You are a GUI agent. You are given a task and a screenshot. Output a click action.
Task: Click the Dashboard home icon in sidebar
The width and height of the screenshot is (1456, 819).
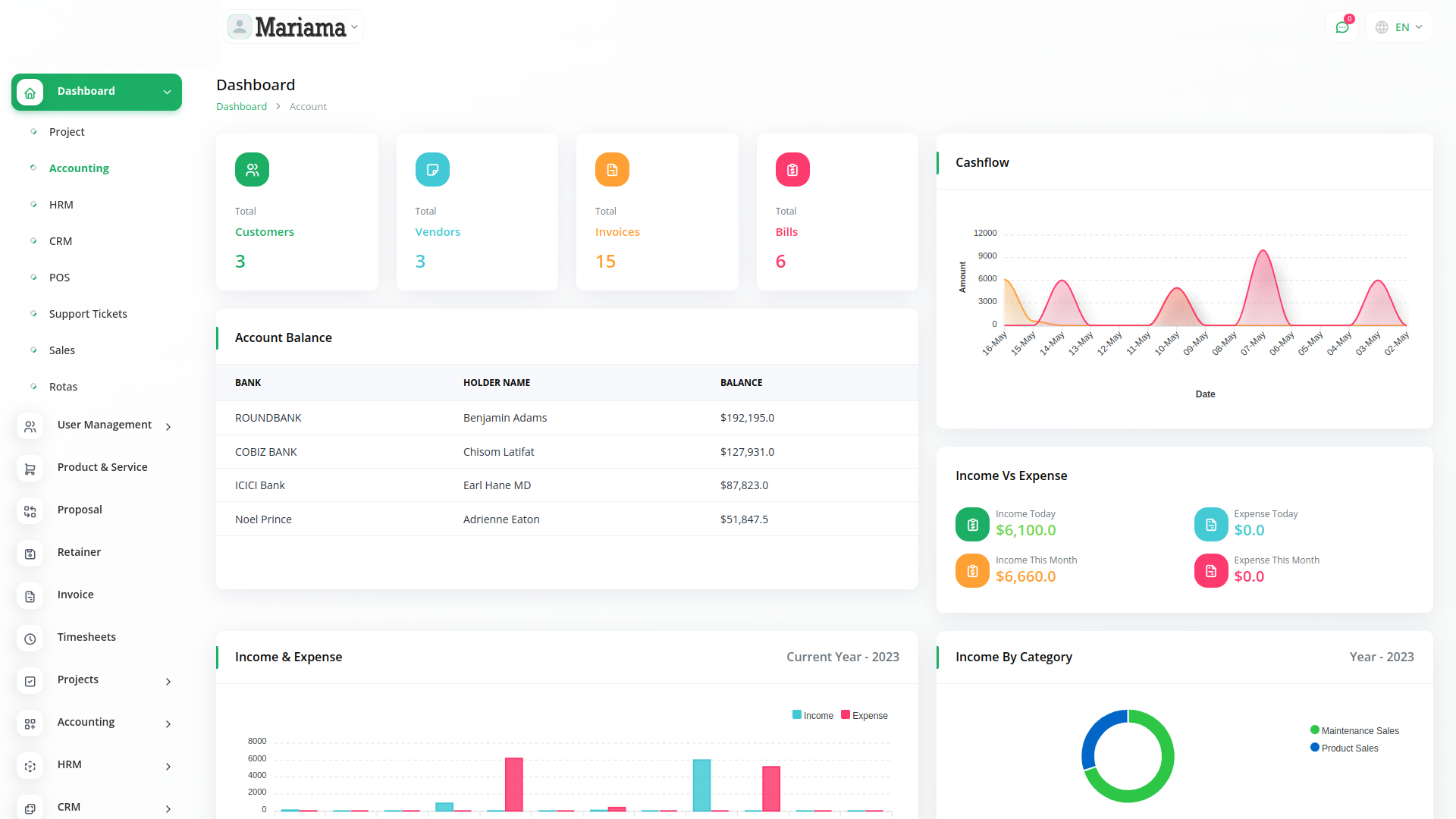pyautogui.click(x=30, y=93)
